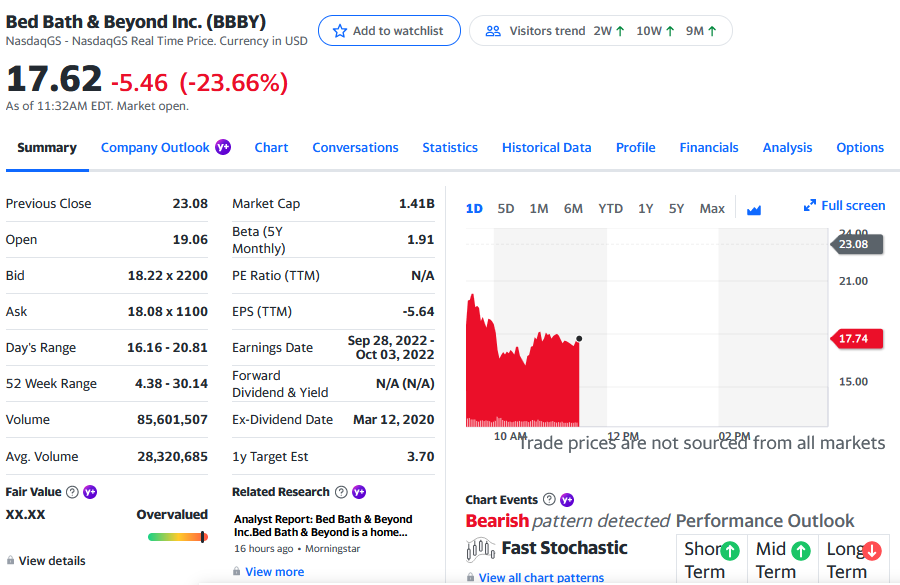Open the Statistics tab

pyautogui.click(x=450, y=148)
